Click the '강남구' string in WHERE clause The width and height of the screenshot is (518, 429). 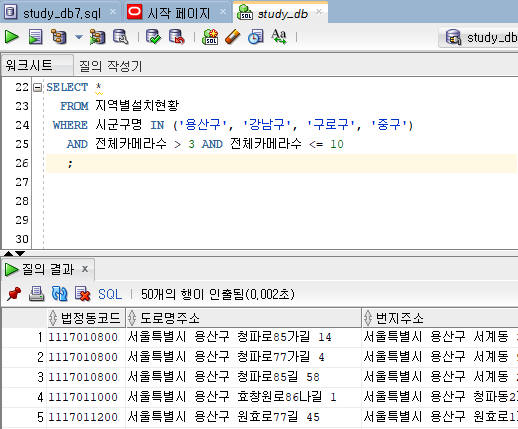(267, 125)
